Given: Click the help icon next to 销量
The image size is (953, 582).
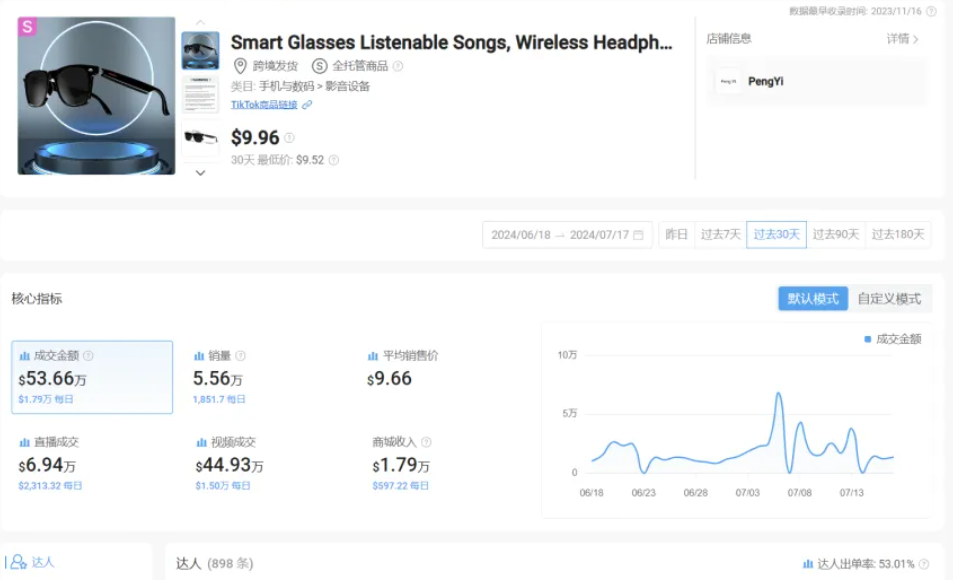Looking at the screenshot, I should click(240, 355).
